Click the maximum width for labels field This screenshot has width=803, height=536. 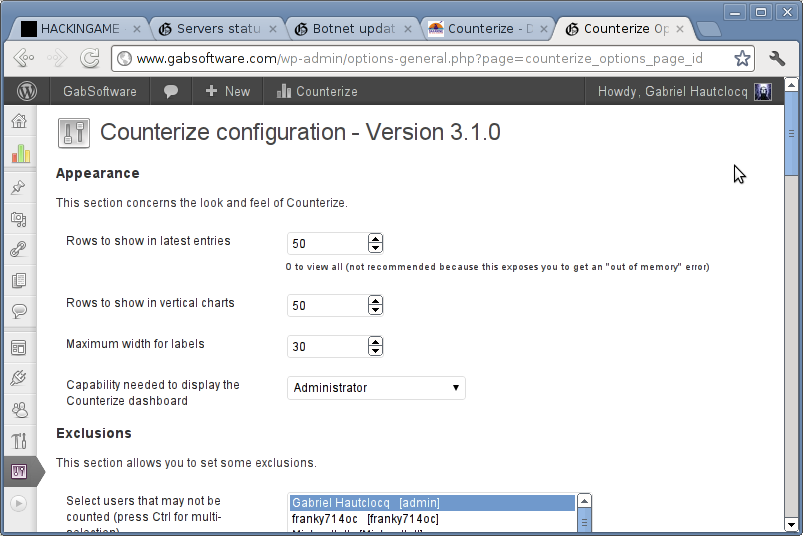(327, 347)
